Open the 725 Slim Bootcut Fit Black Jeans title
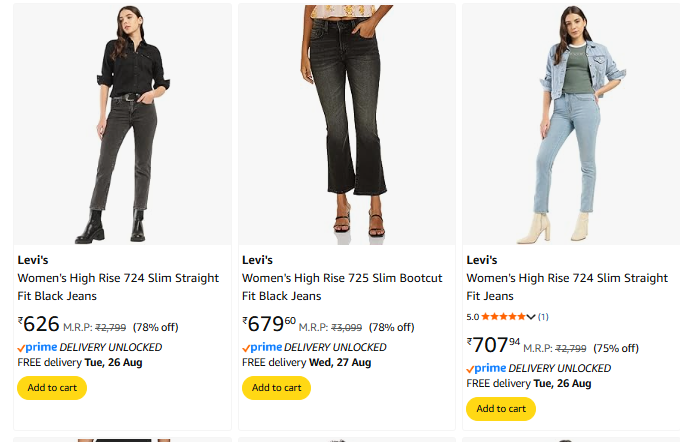680x442 pixels. tap(341, 287)
